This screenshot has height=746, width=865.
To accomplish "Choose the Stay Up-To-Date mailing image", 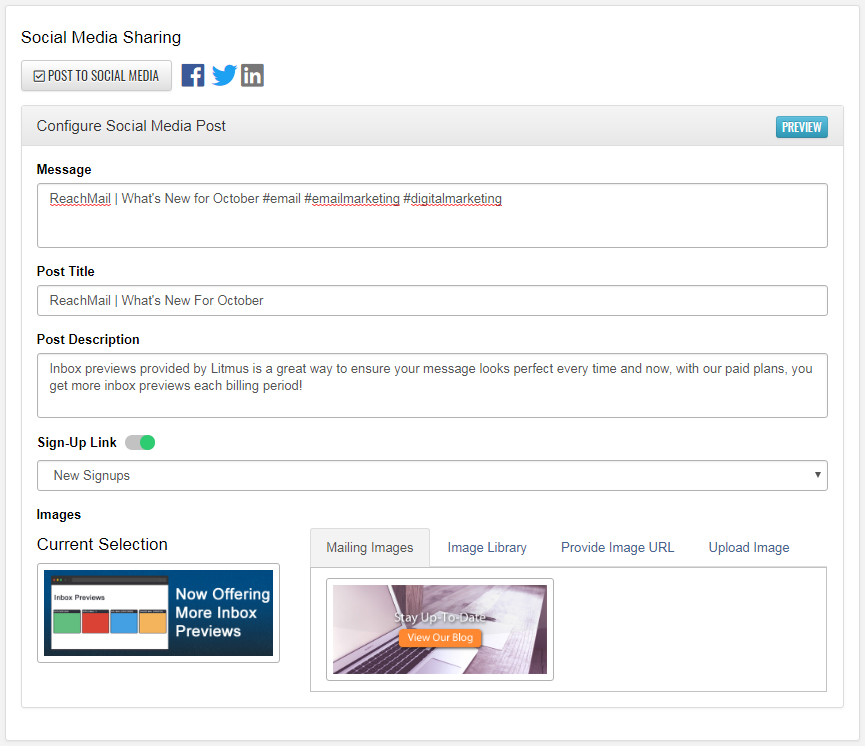I will click(440, 629).
